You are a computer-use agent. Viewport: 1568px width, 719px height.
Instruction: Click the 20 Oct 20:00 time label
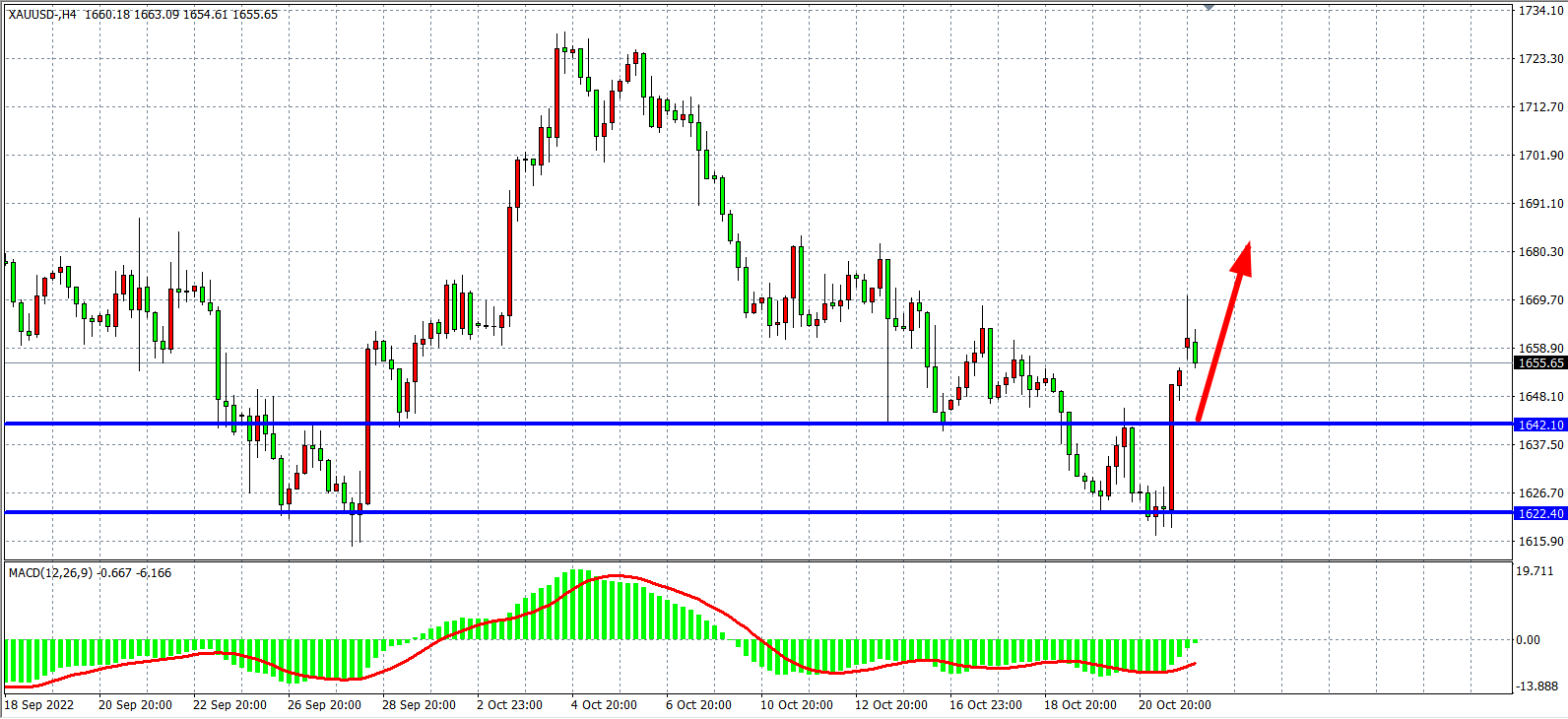[x=1175, y=704]
